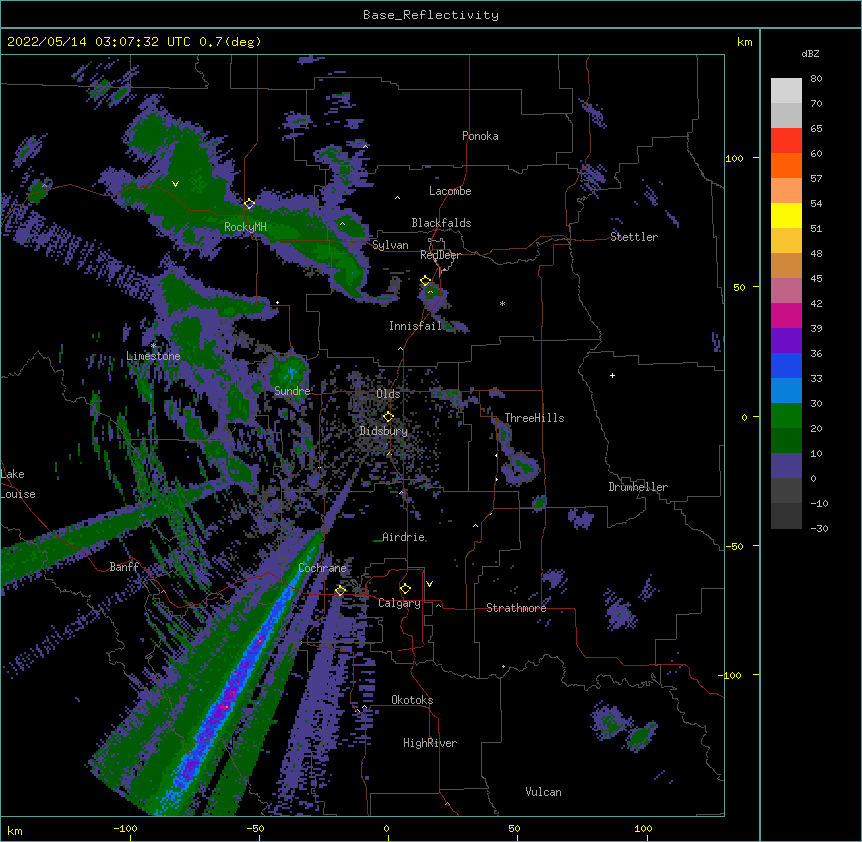Click the km unit label at top right
The height and width of the screenshot is (842, 862).
744,42
